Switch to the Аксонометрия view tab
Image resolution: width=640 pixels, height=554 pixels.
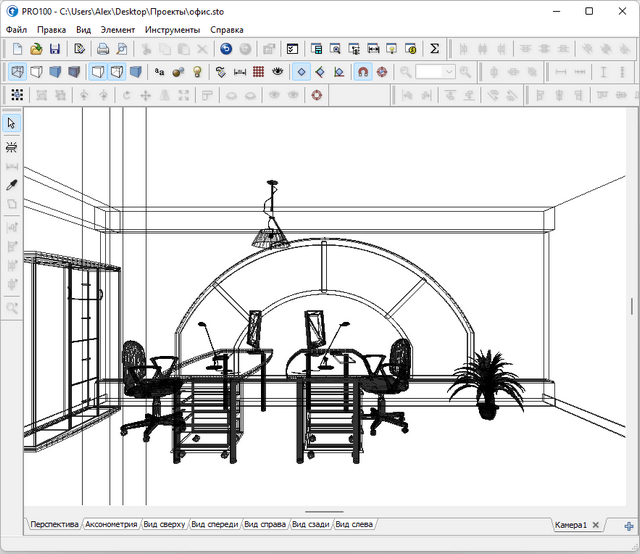coord(111,524)
